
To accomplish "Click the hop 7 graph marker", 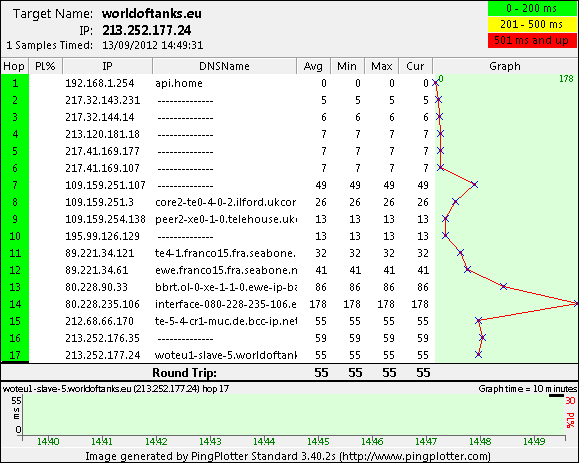I will 474,184.
